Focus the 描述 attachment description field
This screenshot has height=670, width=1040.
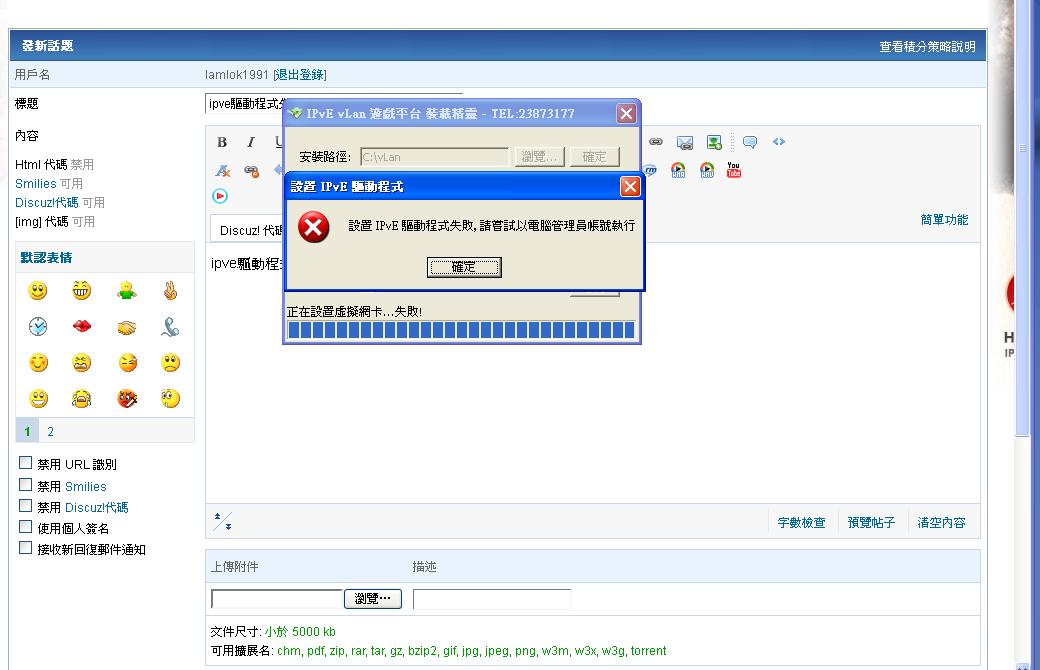click(491, 598)
